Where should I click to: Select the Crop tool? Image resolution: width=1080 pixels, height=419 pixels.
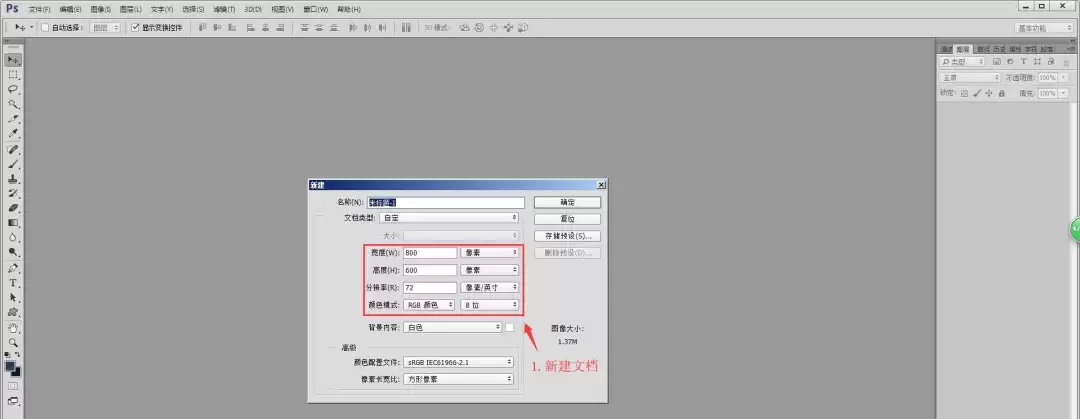click(13, 119)
